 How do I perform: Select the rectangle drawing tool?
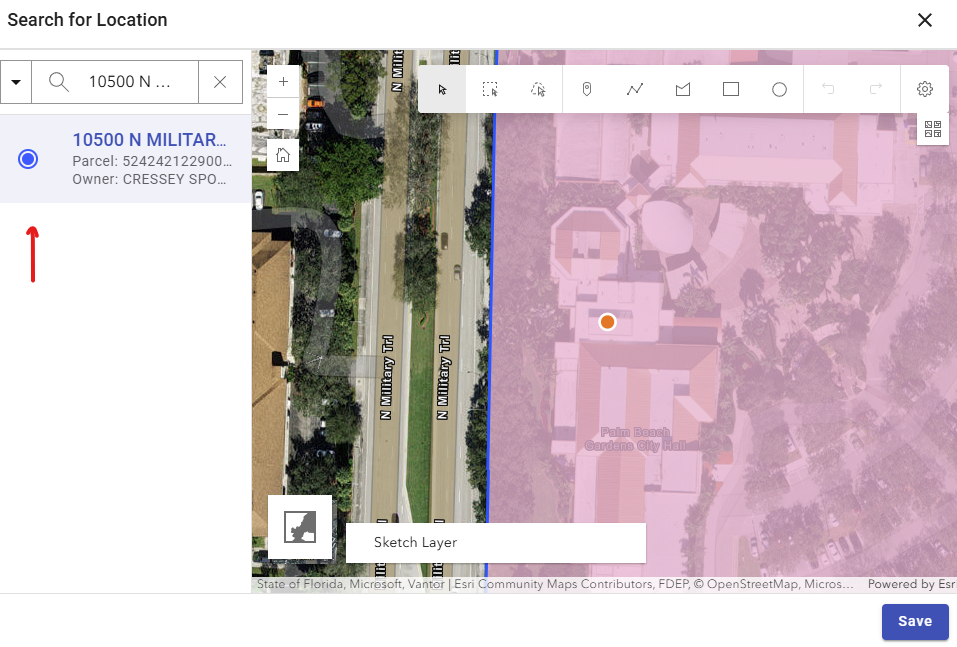click(x=731, y=89)
